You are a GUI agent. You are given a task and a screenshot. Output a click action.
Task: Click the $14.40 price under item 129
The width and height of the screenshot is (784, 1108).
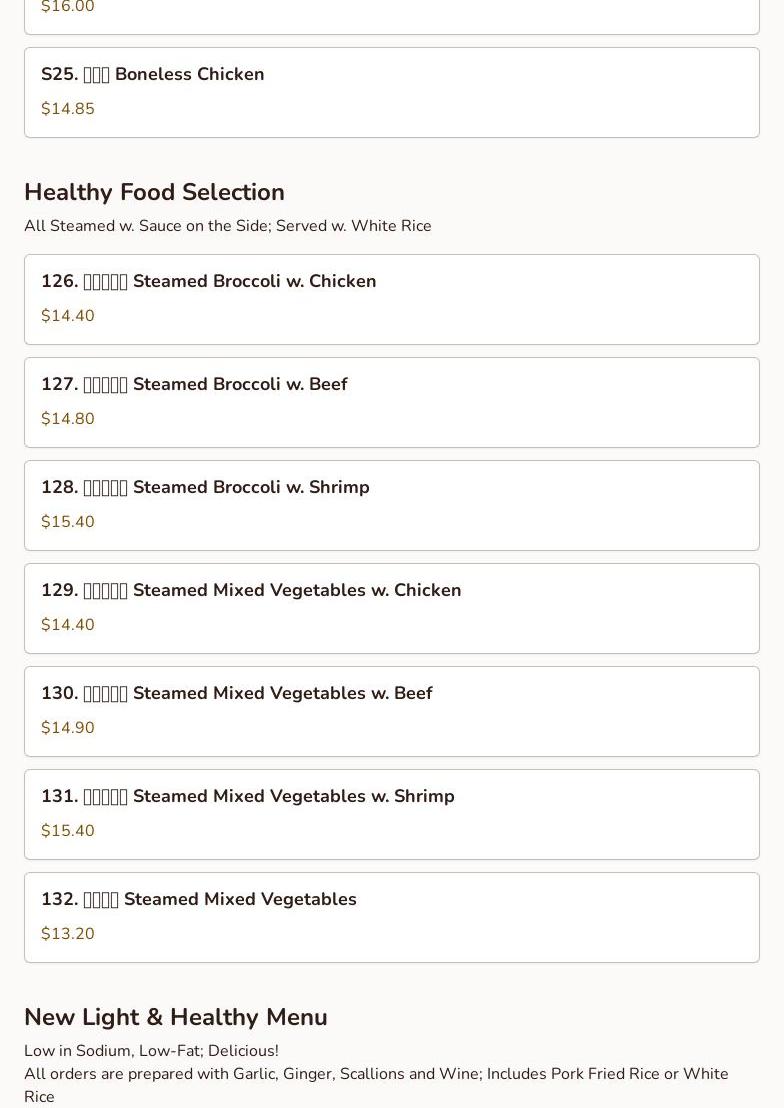(68, 625)
